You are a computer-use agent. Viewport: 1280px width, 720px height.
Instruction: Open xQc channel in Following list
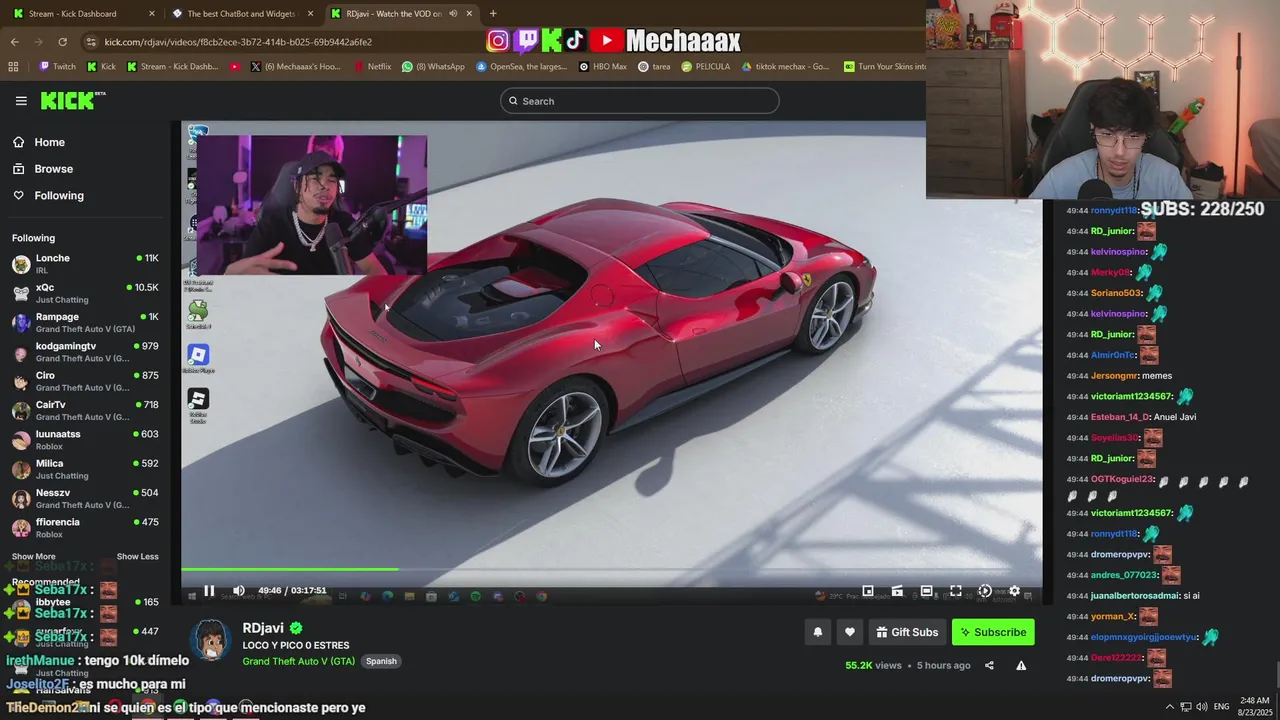pos(85,293)
